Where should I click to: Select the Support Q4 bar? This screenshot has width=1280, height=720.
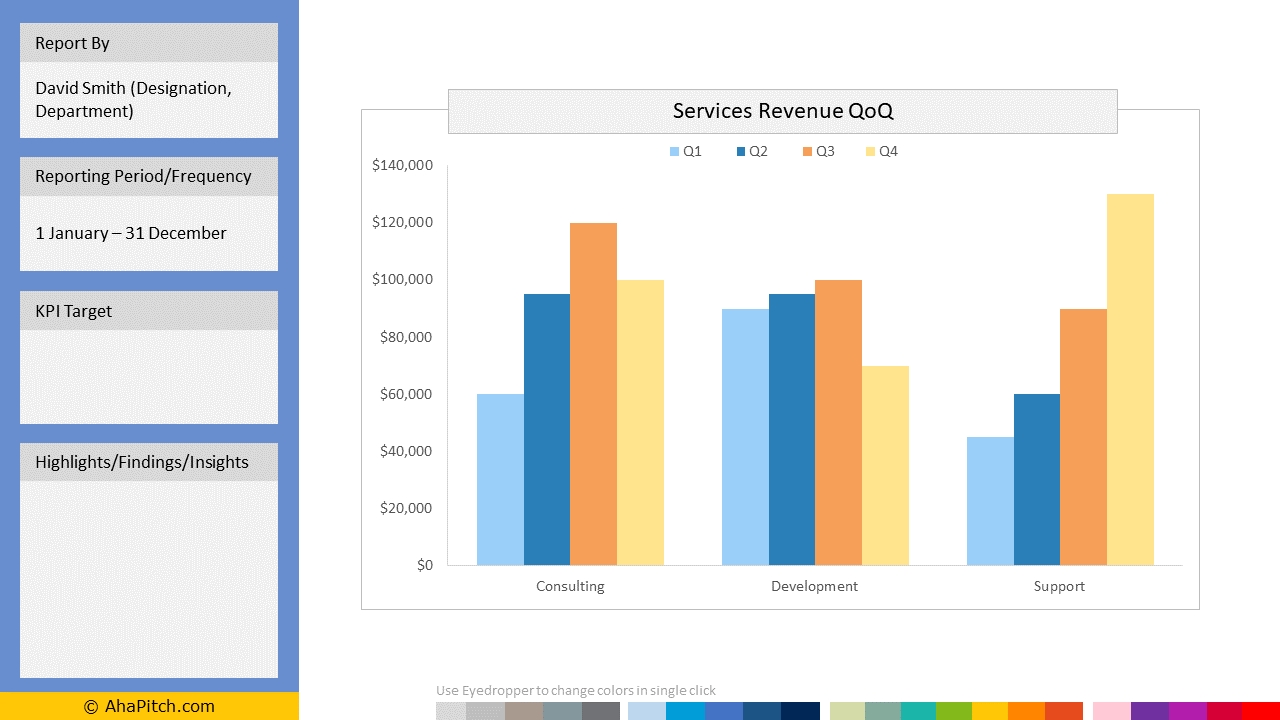(x=1130, y=379)
